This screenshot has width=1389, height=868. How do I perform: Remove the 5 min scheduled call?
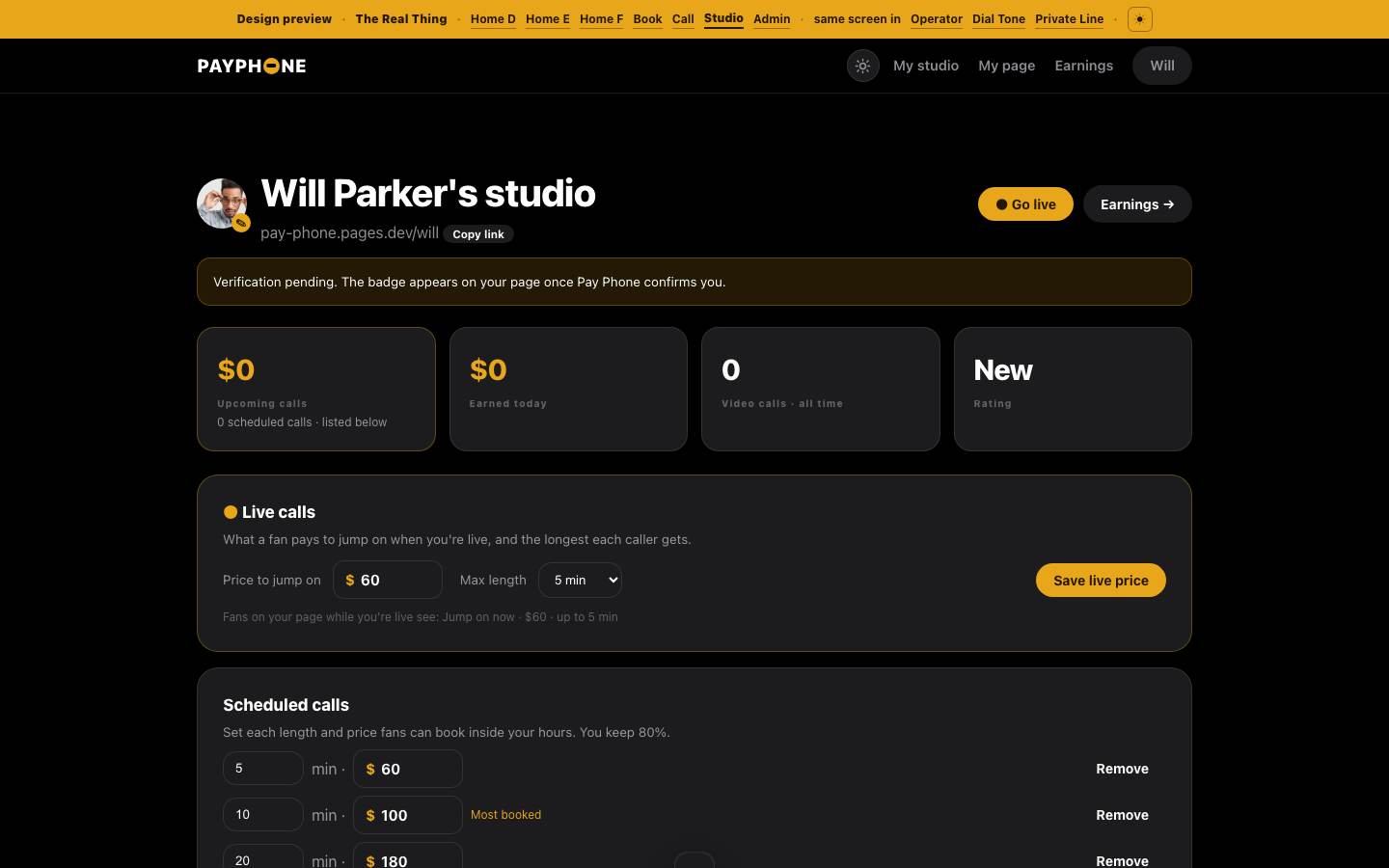(x=1122, y=769)
